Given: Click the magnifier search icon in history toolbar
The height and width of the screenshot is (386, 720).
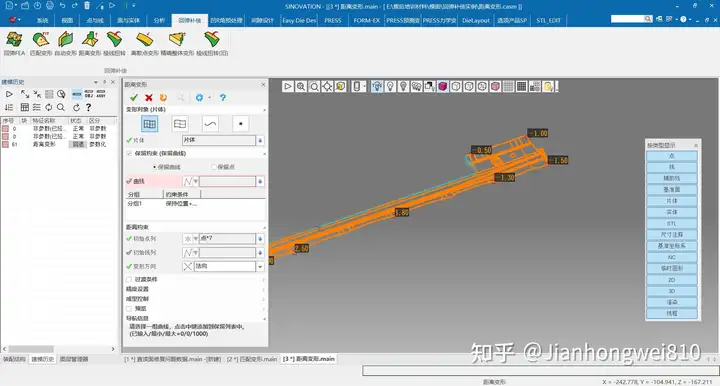Looking at the screenshot, I should 61,107.
